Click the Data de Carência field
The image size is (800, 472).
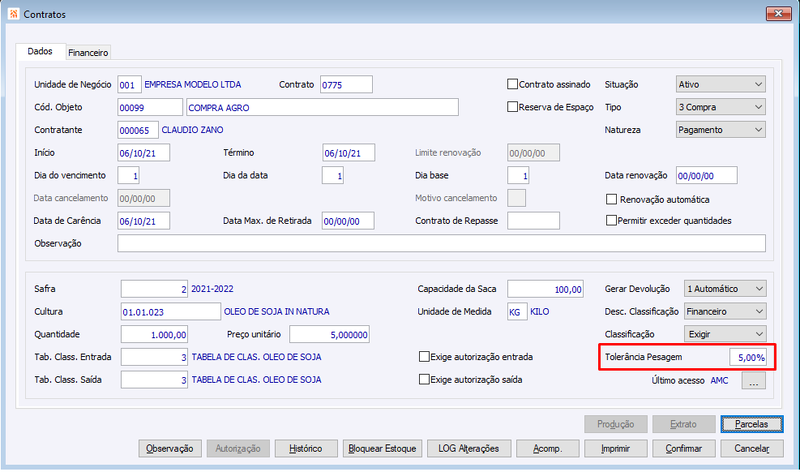143,221
